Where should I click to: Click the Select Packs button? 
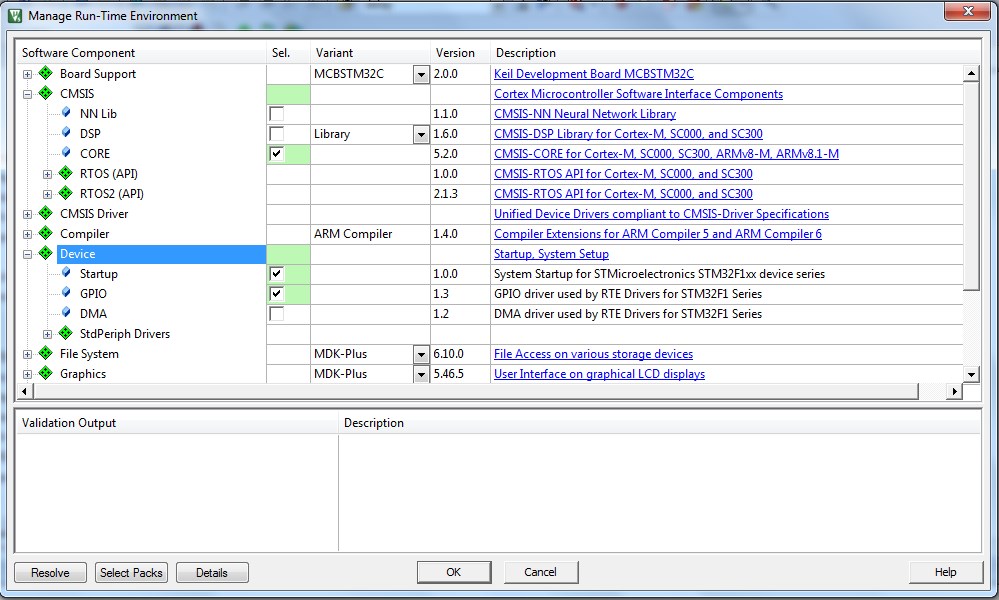tap(131, 573)
